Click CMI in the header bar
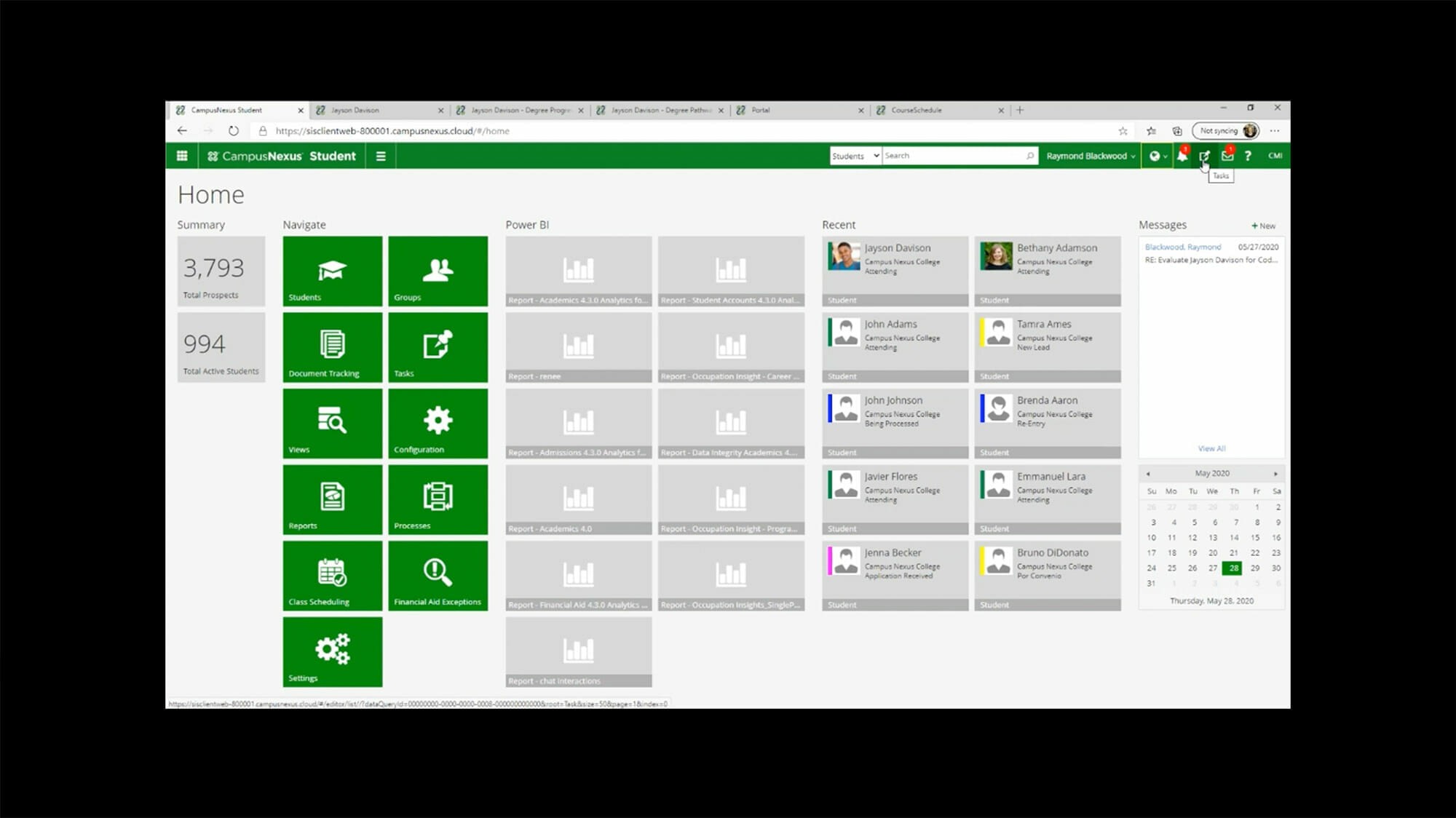The width and height of the screenshot is (1456, 818). click(x=1275, y=156)
